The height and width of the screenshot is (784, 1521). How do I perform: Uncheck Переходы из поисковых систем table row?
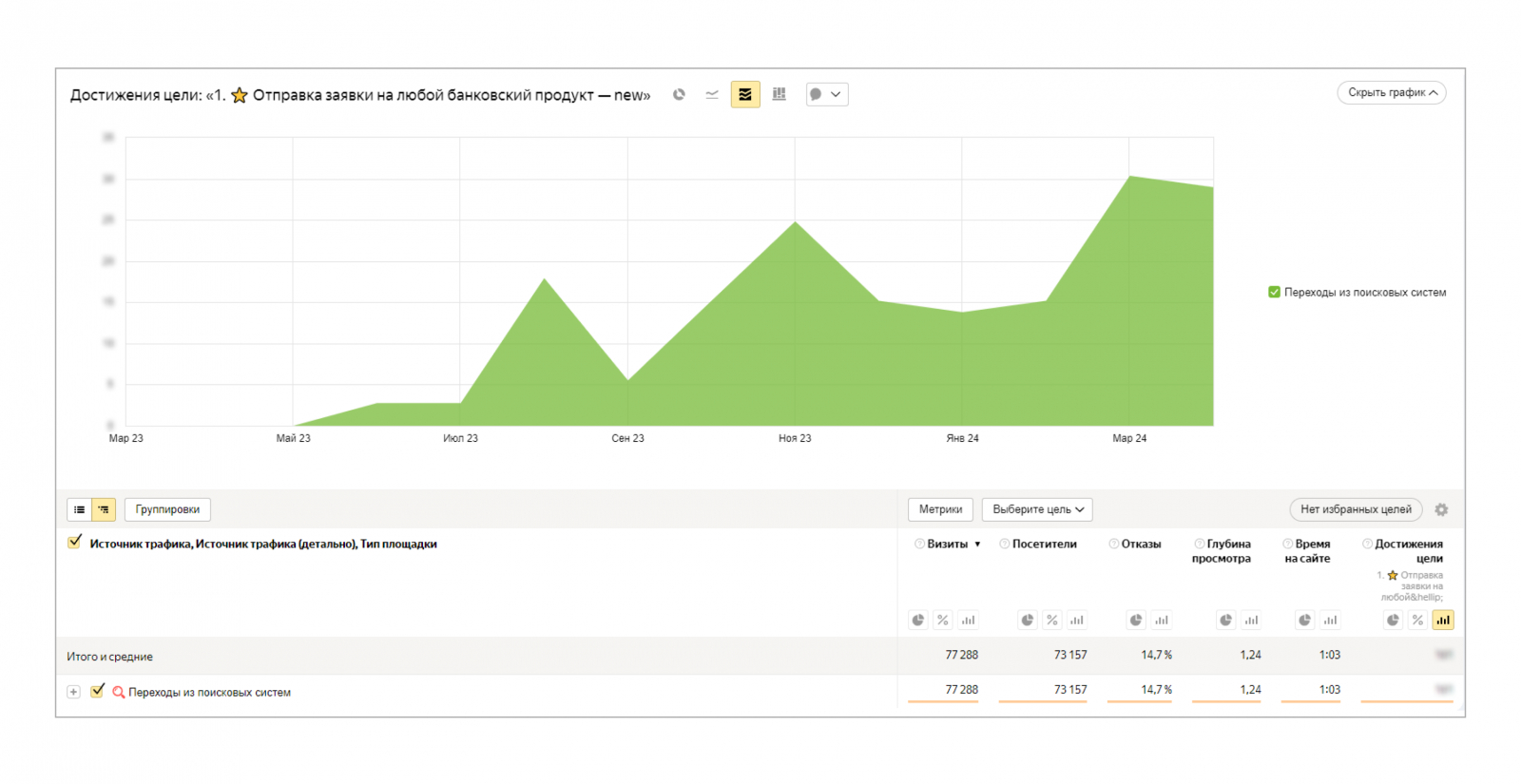click(97, 691)
